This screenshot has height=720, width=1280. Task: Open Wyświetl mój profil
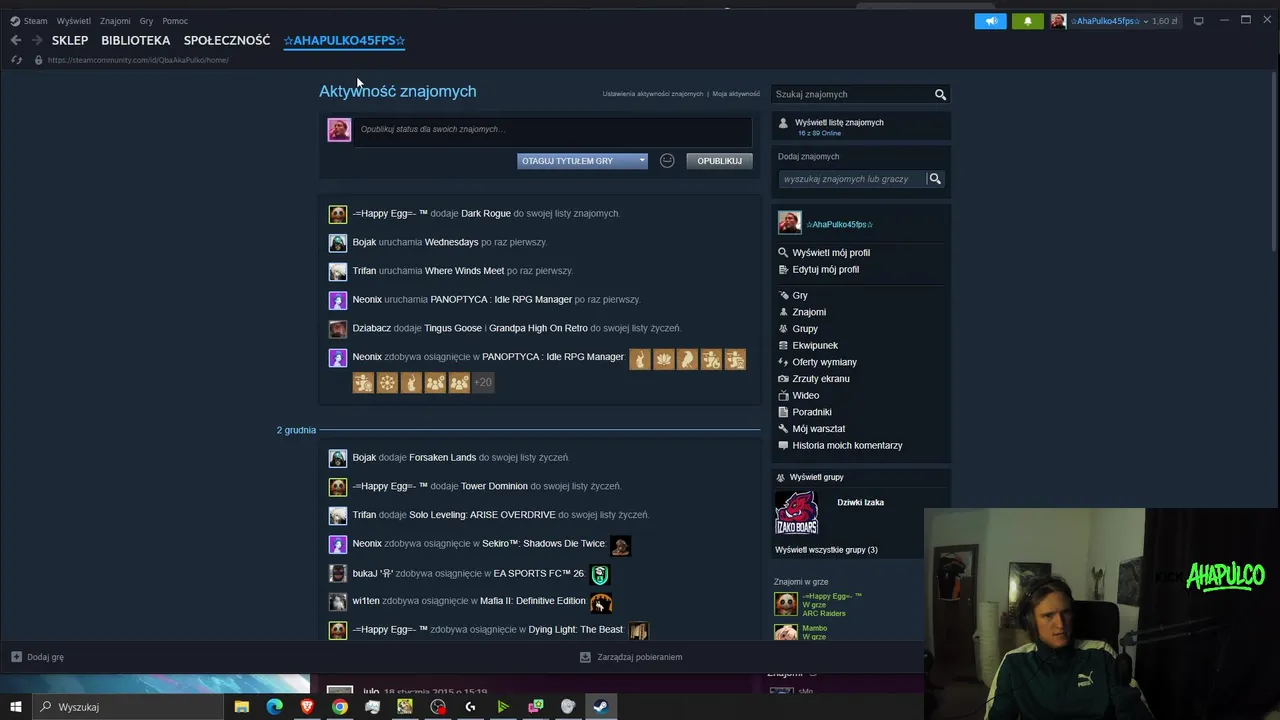pos(831,253)
